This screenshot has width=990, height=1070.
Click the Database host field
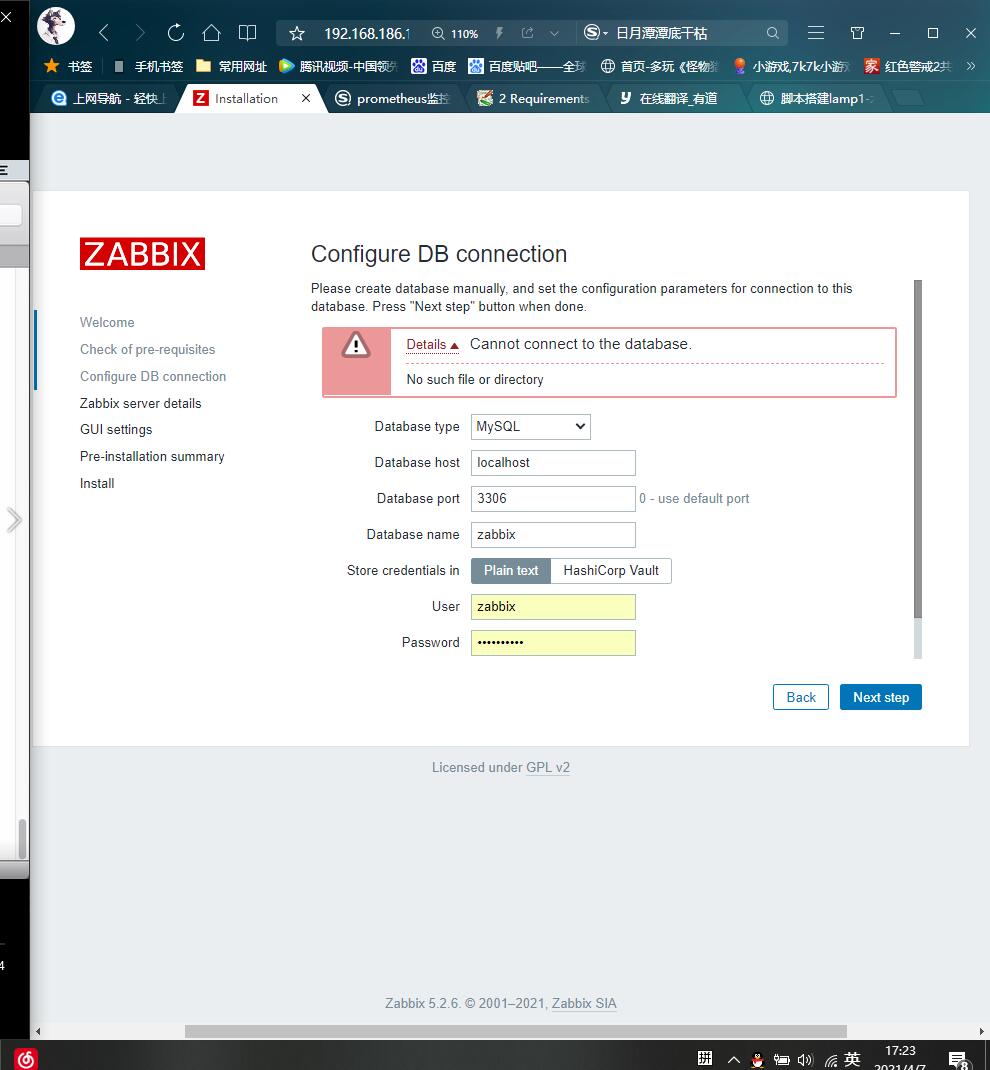point(553,463)
